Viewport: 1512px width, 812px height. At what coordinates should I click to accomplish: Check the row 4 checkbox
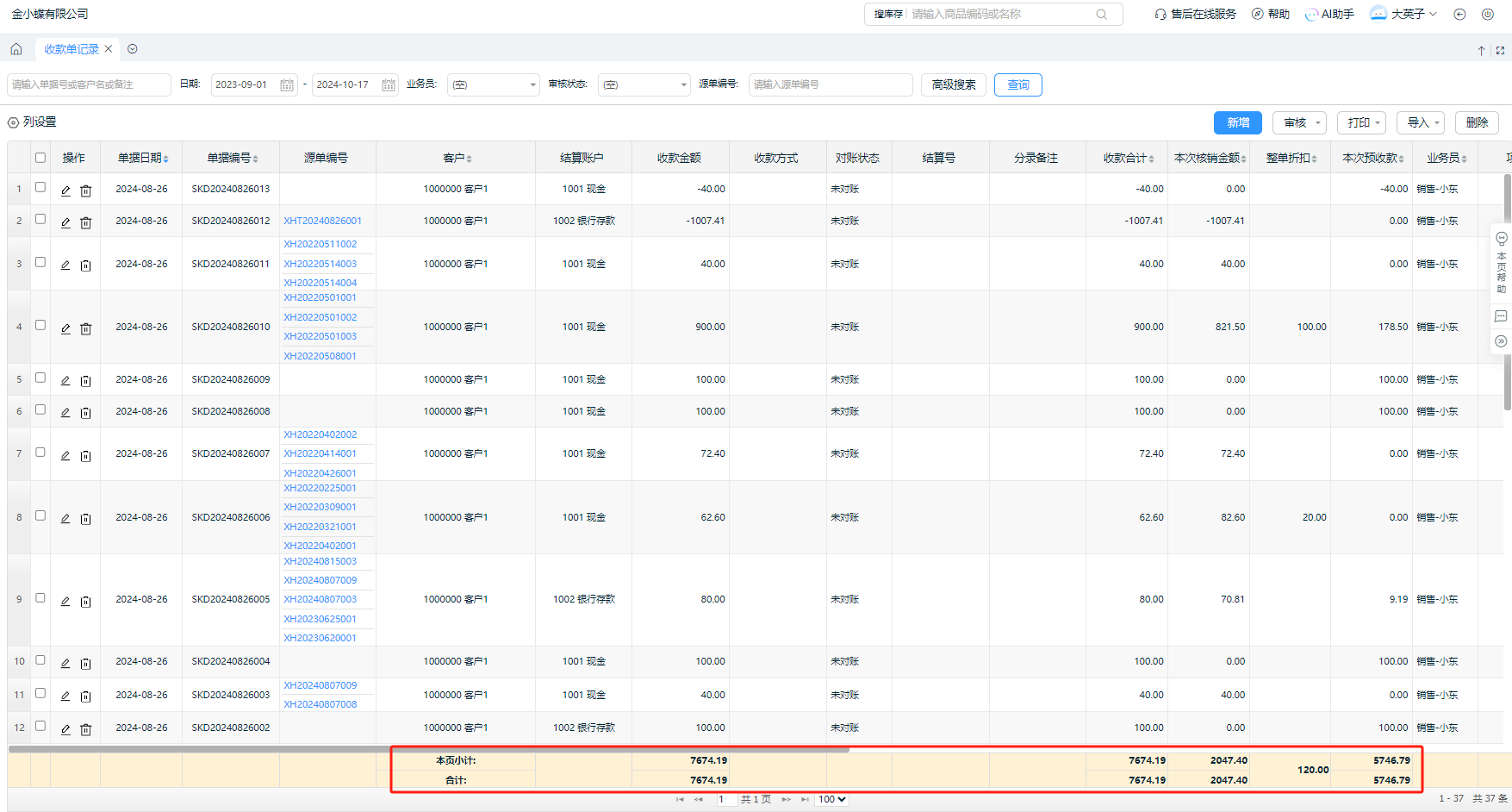click(40, 325)
